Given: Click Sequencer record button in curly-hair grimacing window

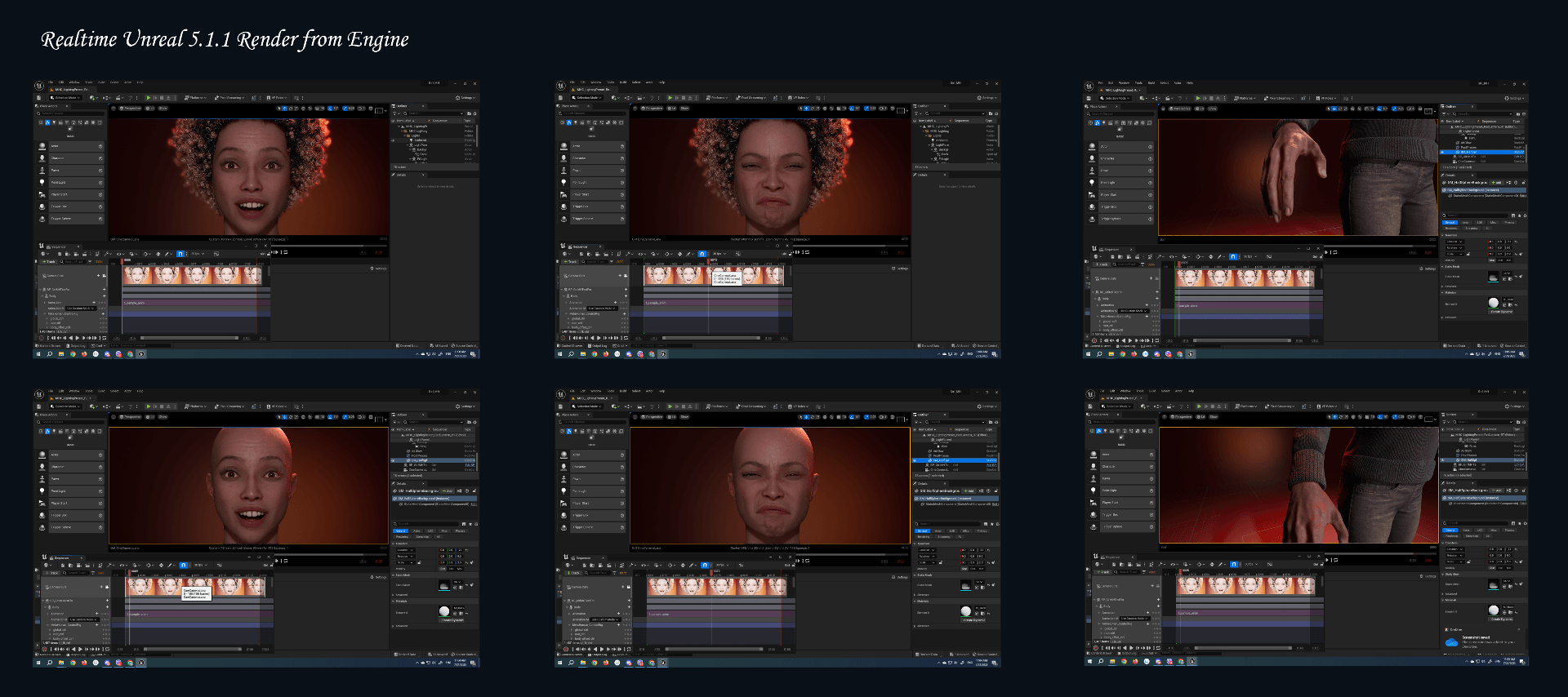Looking at the screenshot, I should pyautogui.click(x=563, y=338).
